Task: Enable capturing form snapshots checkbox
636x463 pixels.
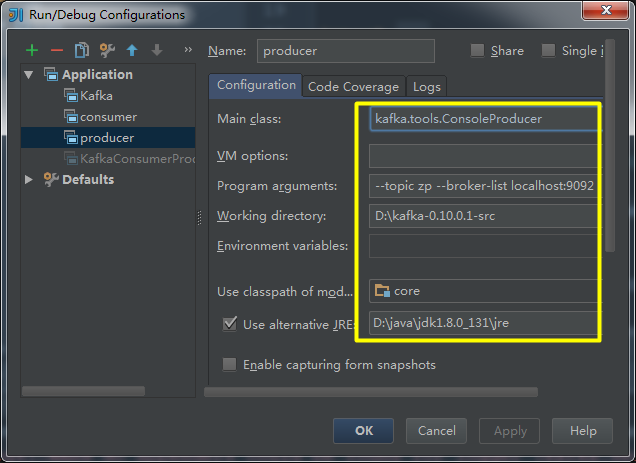Action: click(x=230, y=364)
